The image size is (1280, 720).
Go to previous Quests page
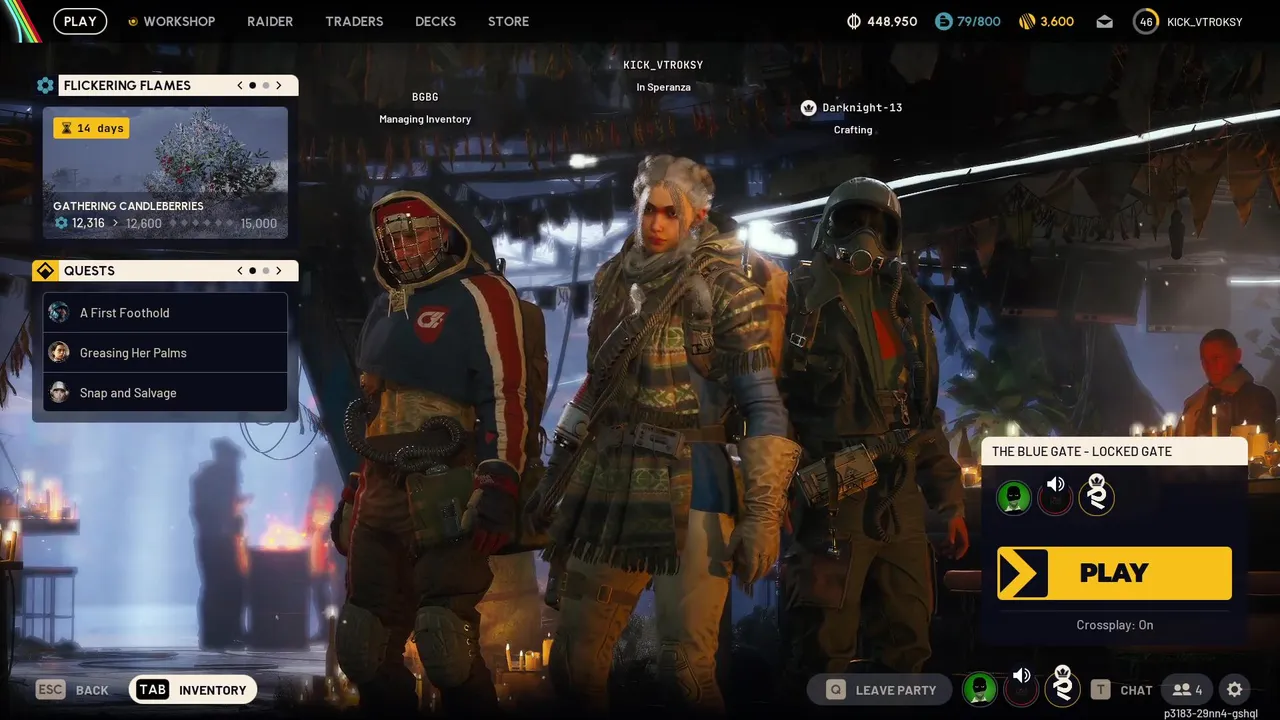click(x=240, y=271)
